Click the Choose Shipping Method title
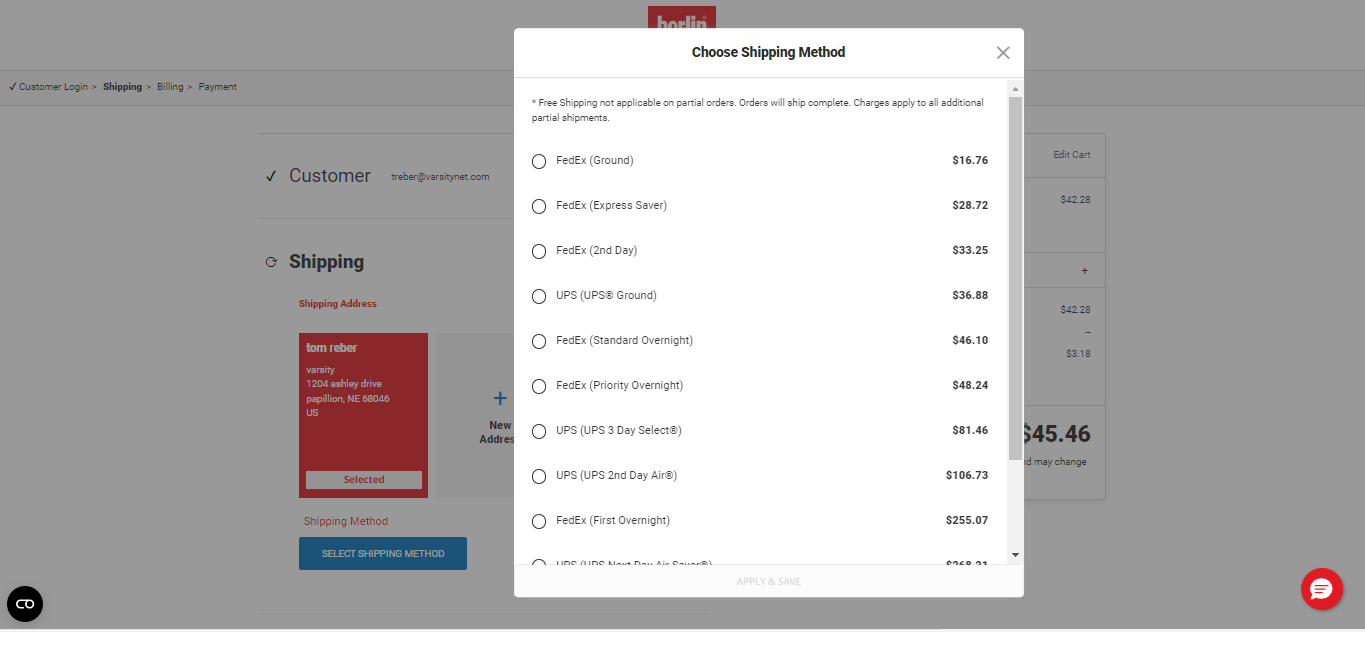The width and height of the screenshot is (1365, 670). pyautogui.click(x=768, y=52)
